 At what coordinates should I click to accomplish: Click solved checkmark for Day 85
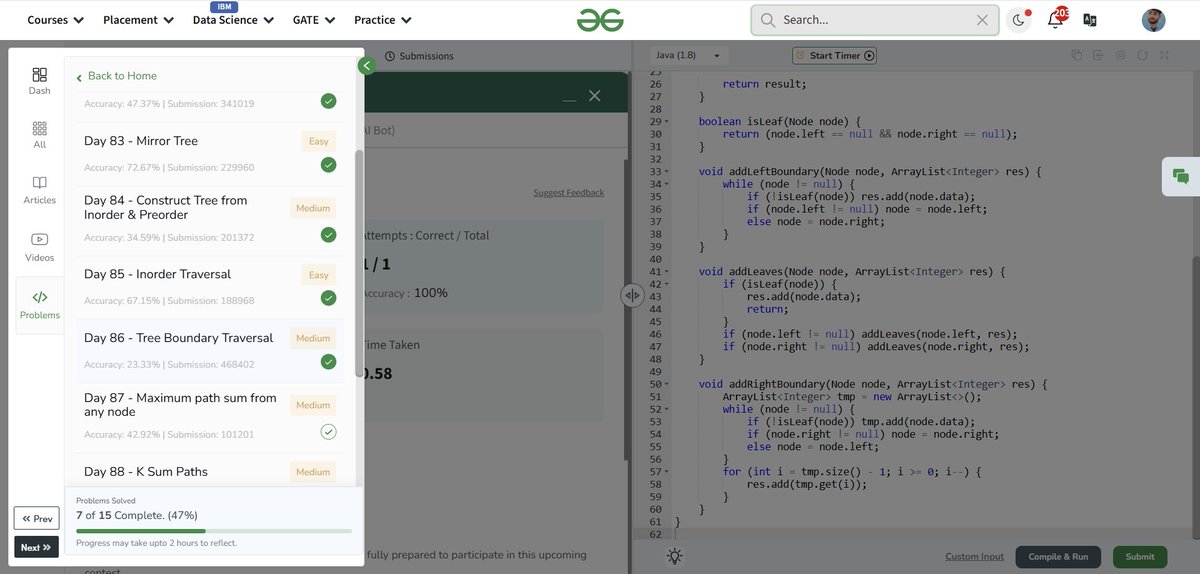[x=328, y=298]
